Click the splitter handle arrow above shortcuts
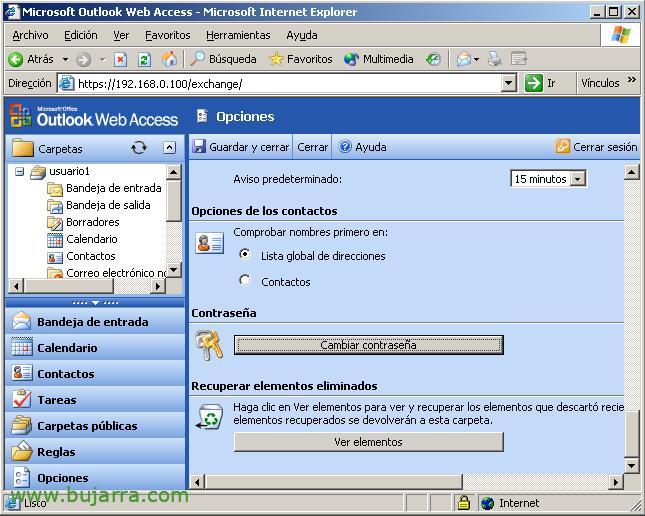Image resolution: width=645 pixels, height=516 pixels. (95, 302)
